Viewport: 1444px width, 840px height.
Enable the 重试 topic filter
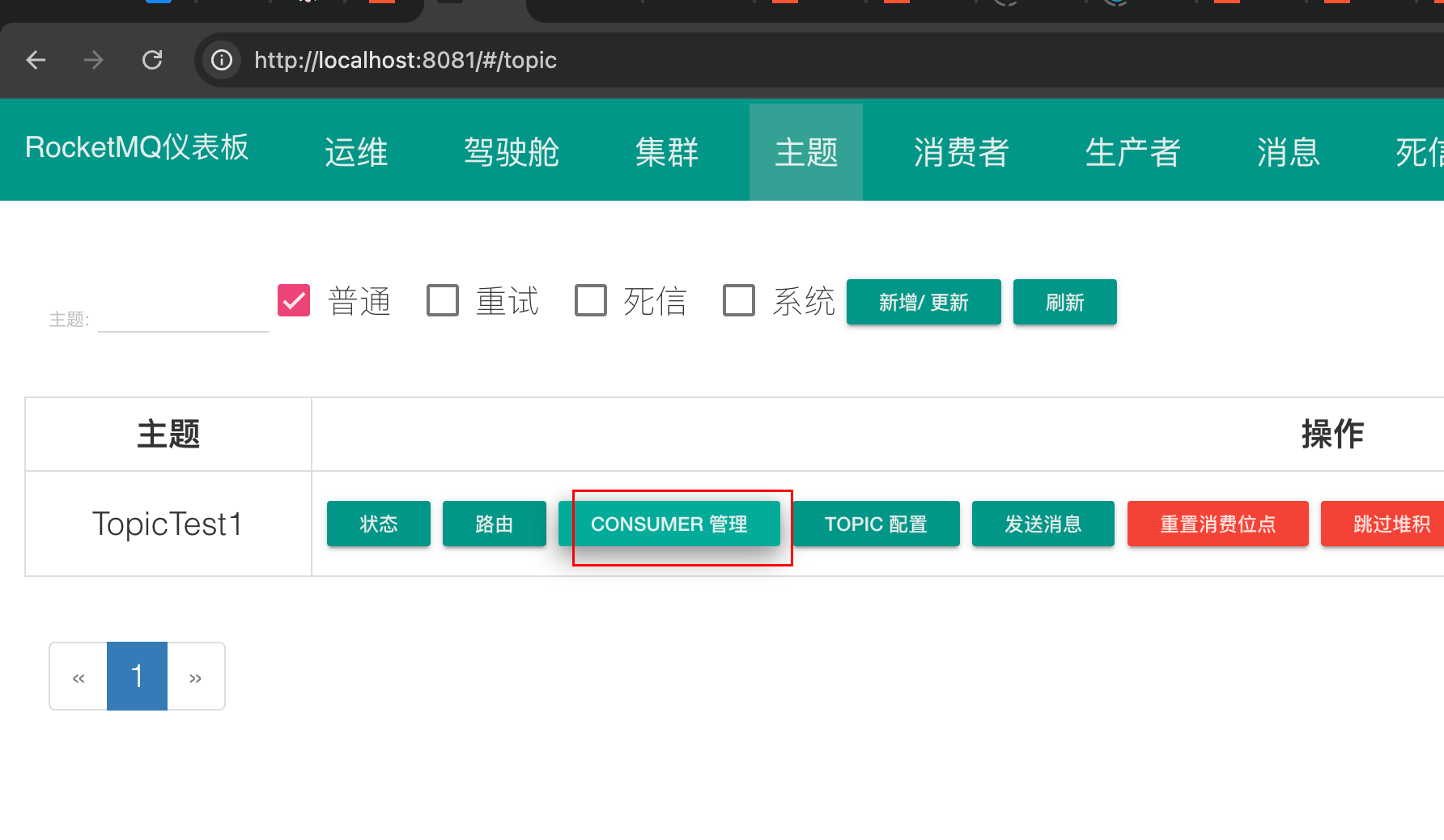coord(443,299)
